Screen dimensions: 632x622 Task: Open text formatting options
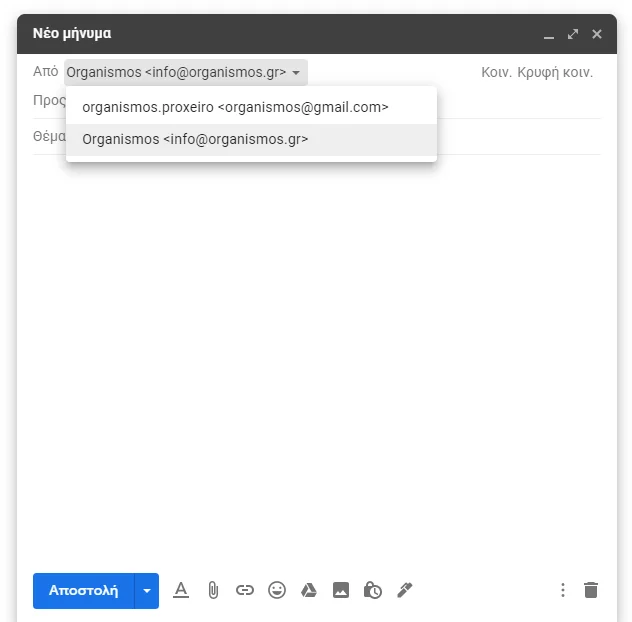pyautogui.click(x=181, y=591)
